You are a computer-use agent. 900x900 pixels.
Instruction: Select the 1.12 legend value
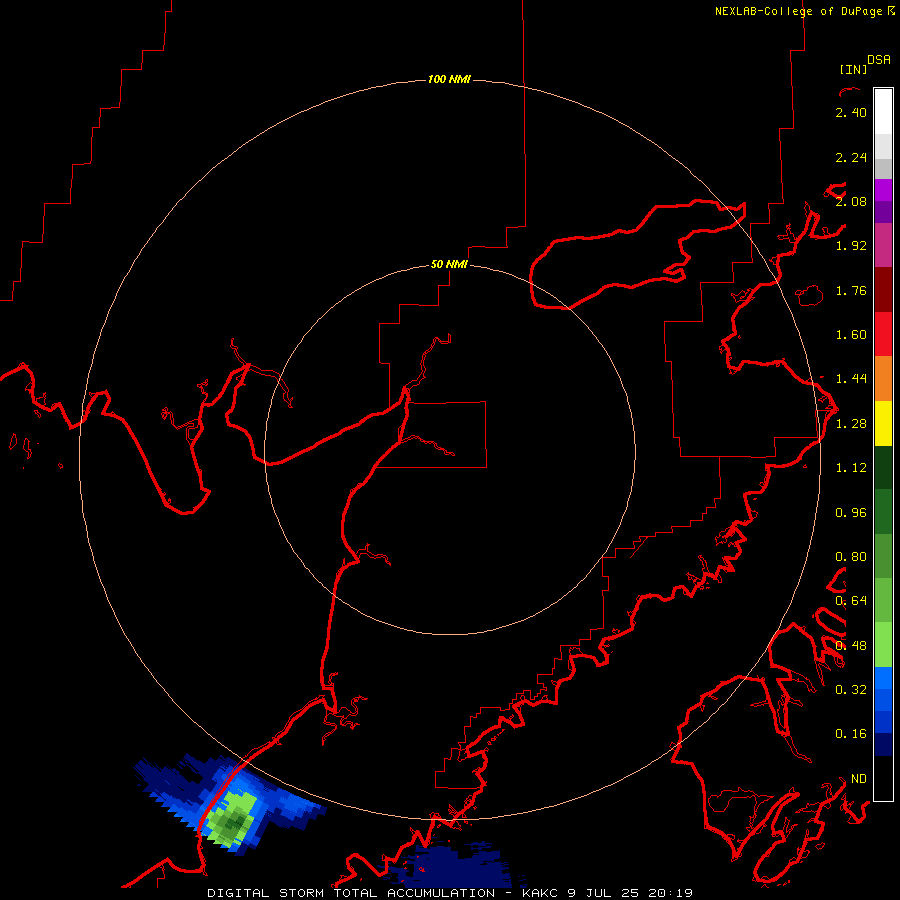click(x=851, y=468)
